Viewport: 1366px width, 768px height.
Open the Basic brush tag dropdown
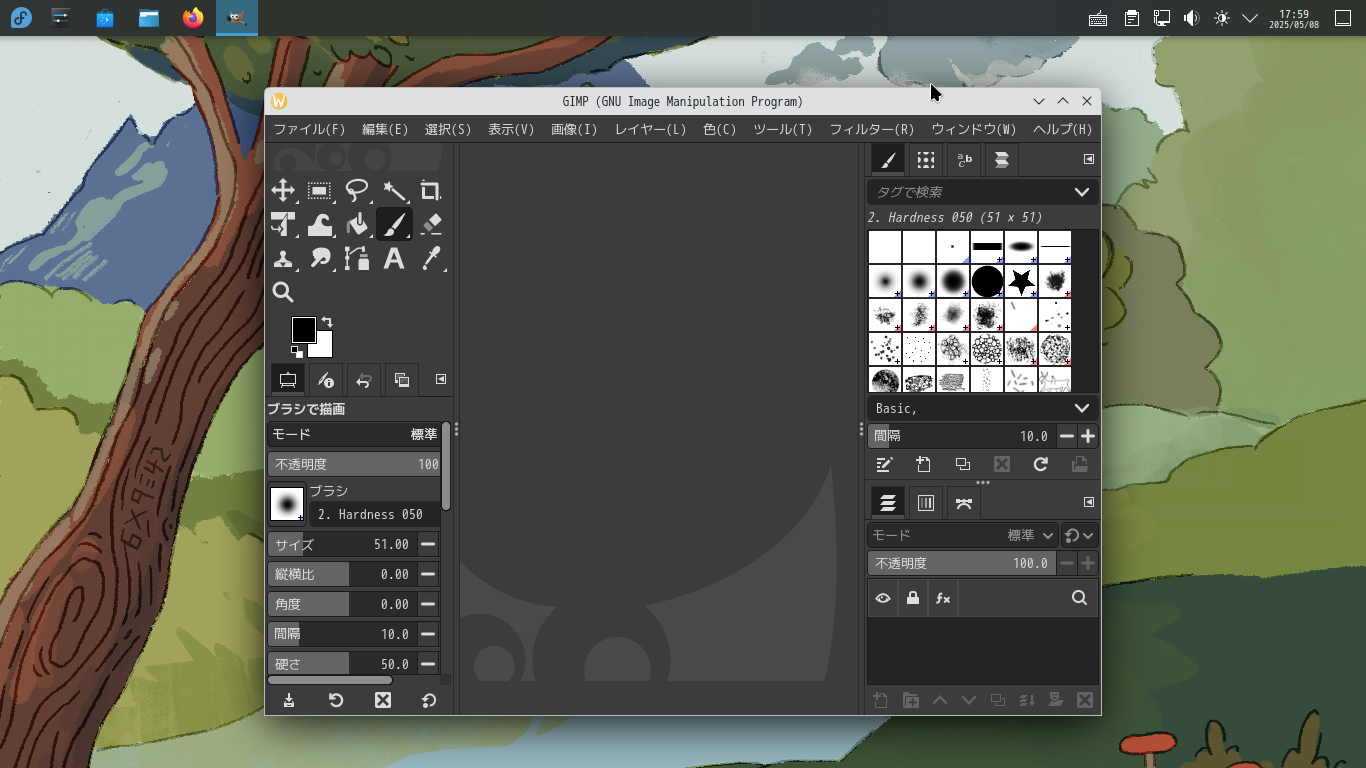(x=1081, y=408)
